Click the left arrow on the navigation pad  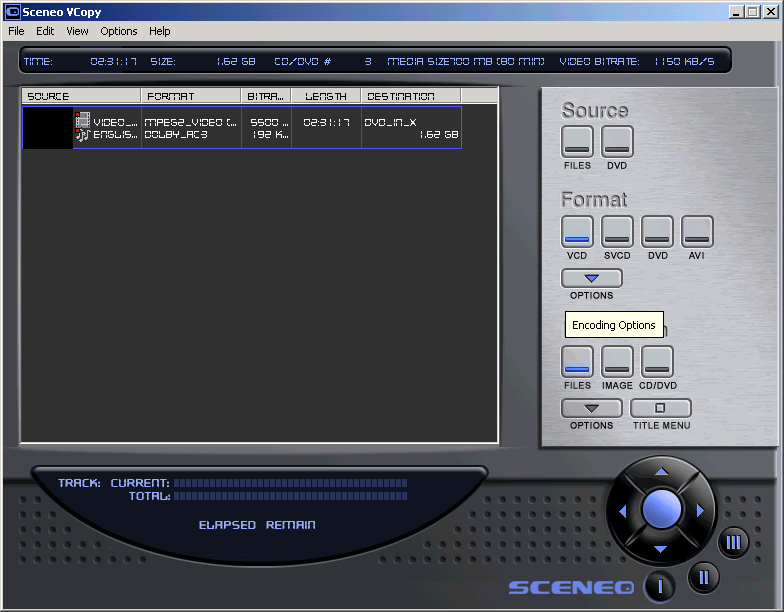[622, 511]
